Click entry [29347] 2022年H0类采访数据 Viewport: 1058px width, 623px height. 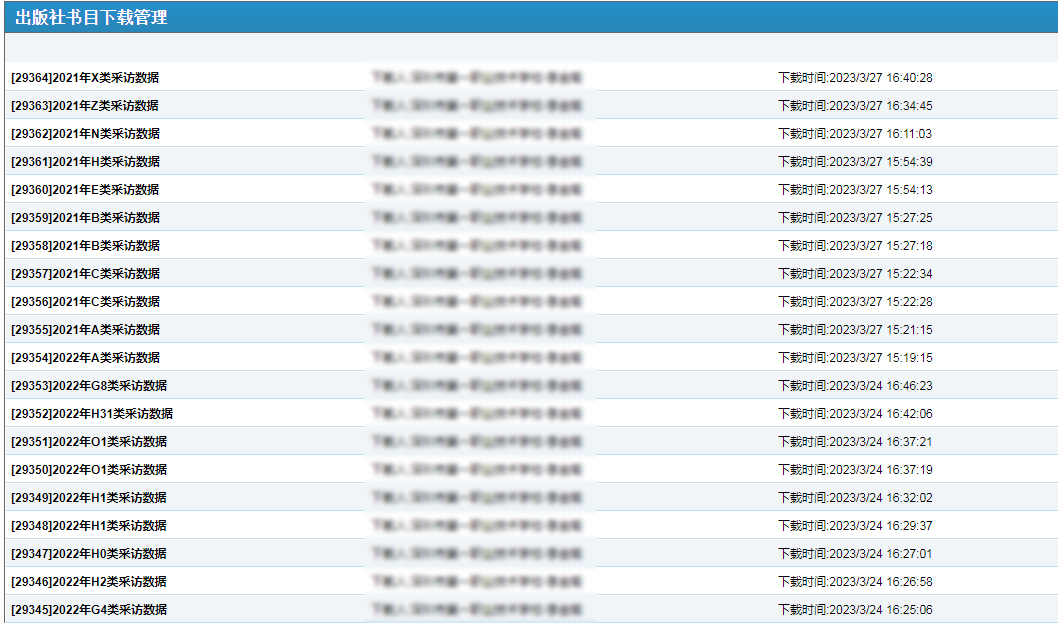pos(89,554)
